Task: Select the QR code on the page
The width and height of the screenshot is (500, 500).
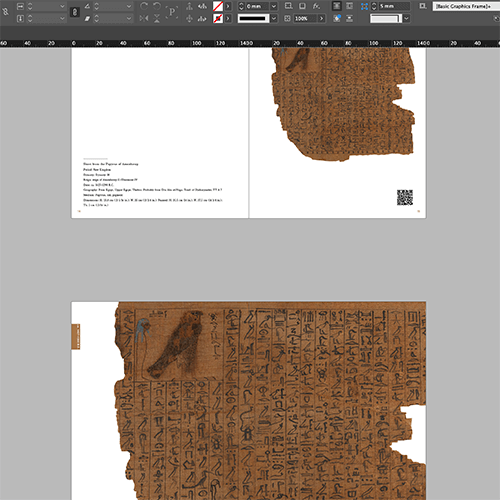Action: [x=405, y=197]
